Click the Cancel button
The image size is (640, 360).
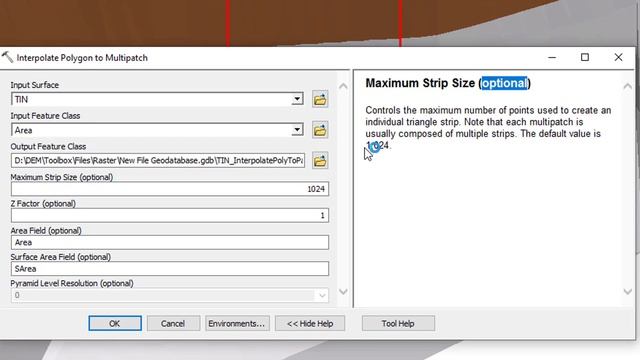(x=173, y=323)
